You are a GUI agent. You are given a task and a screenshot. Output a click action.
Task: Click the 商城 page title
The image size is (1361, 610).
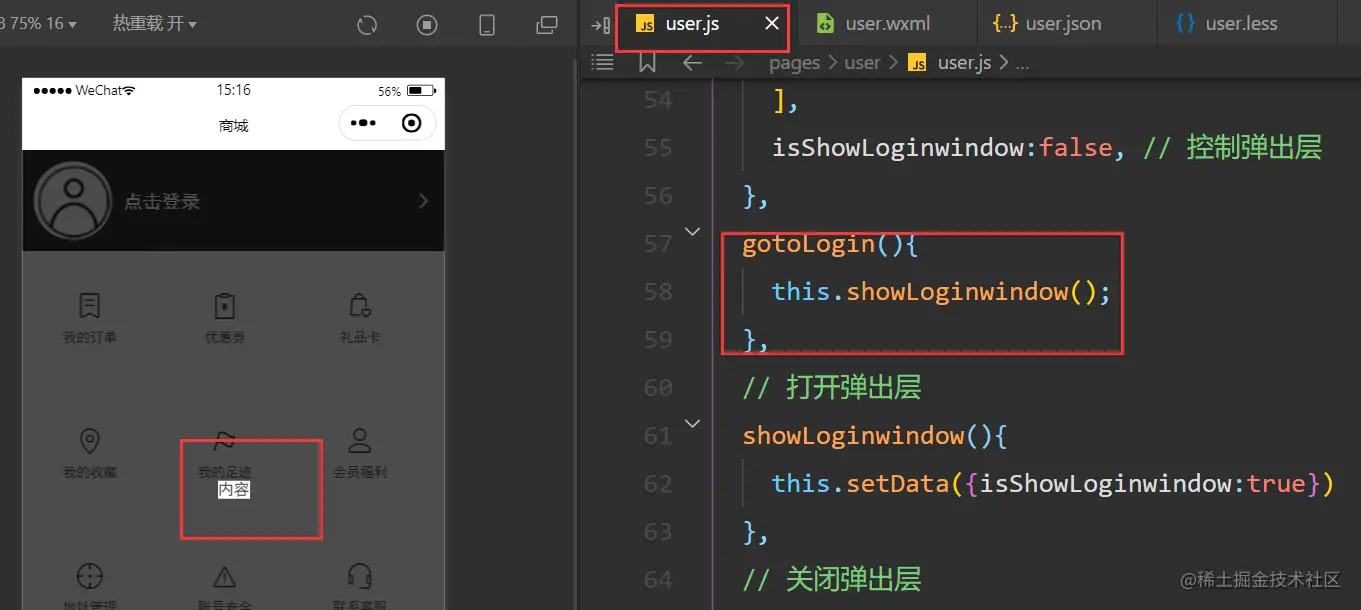click(234, 126)
